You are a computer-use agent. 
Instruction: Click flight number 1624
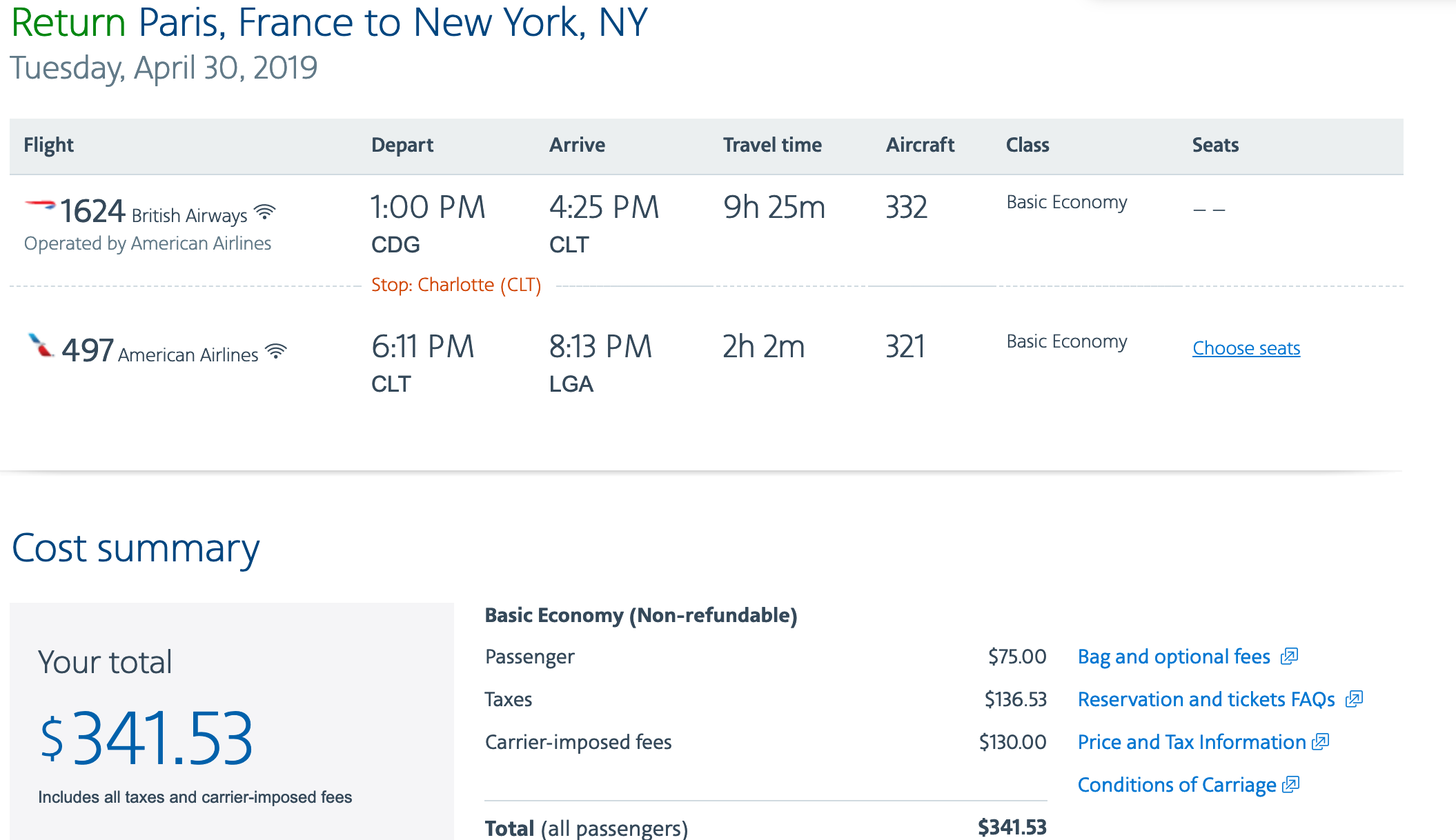coord(92,211)
